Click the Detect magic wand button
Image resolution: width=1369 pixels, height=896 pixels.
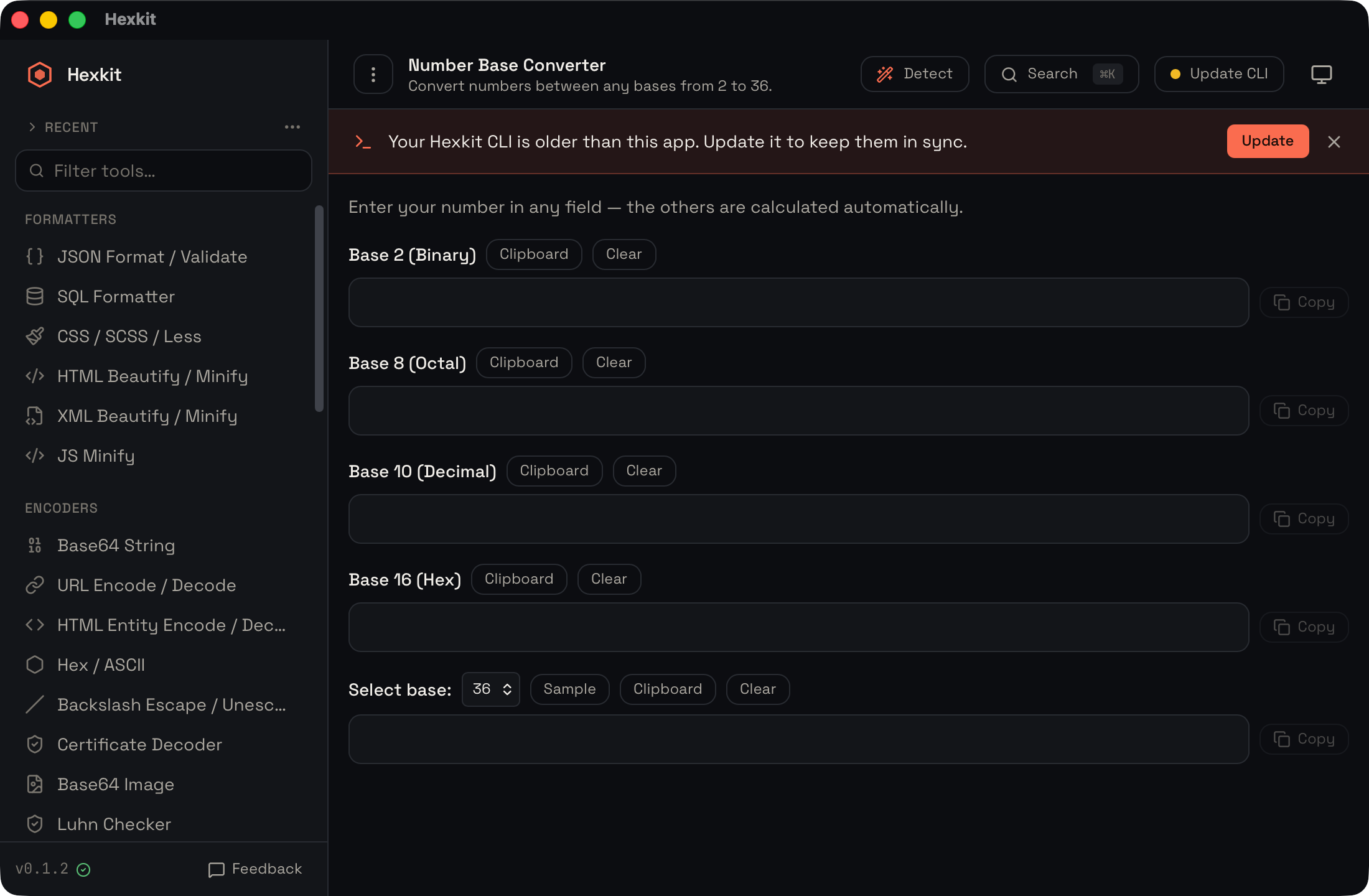915,74
